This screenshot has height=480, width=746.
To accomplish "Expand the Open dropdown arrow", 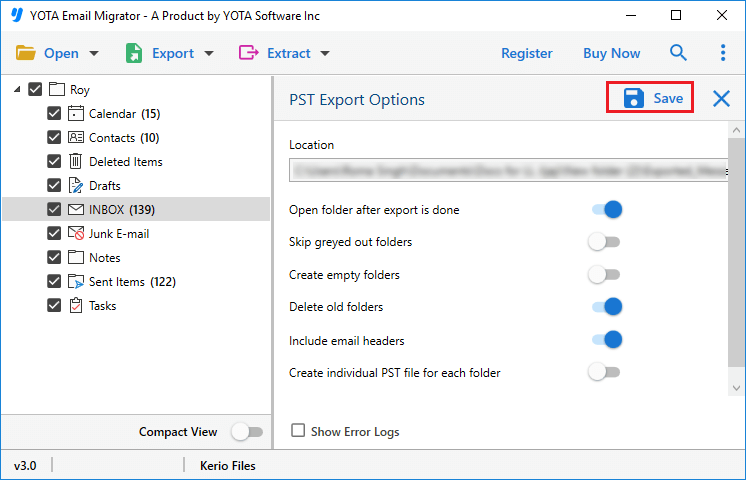I will [94, 53].
